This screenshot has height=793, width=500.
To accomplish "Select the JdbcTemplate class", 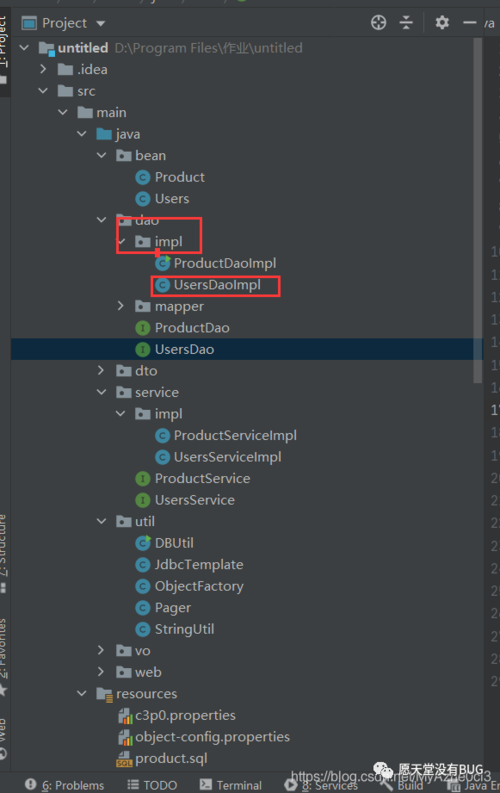I will click(x=199, y=565).
